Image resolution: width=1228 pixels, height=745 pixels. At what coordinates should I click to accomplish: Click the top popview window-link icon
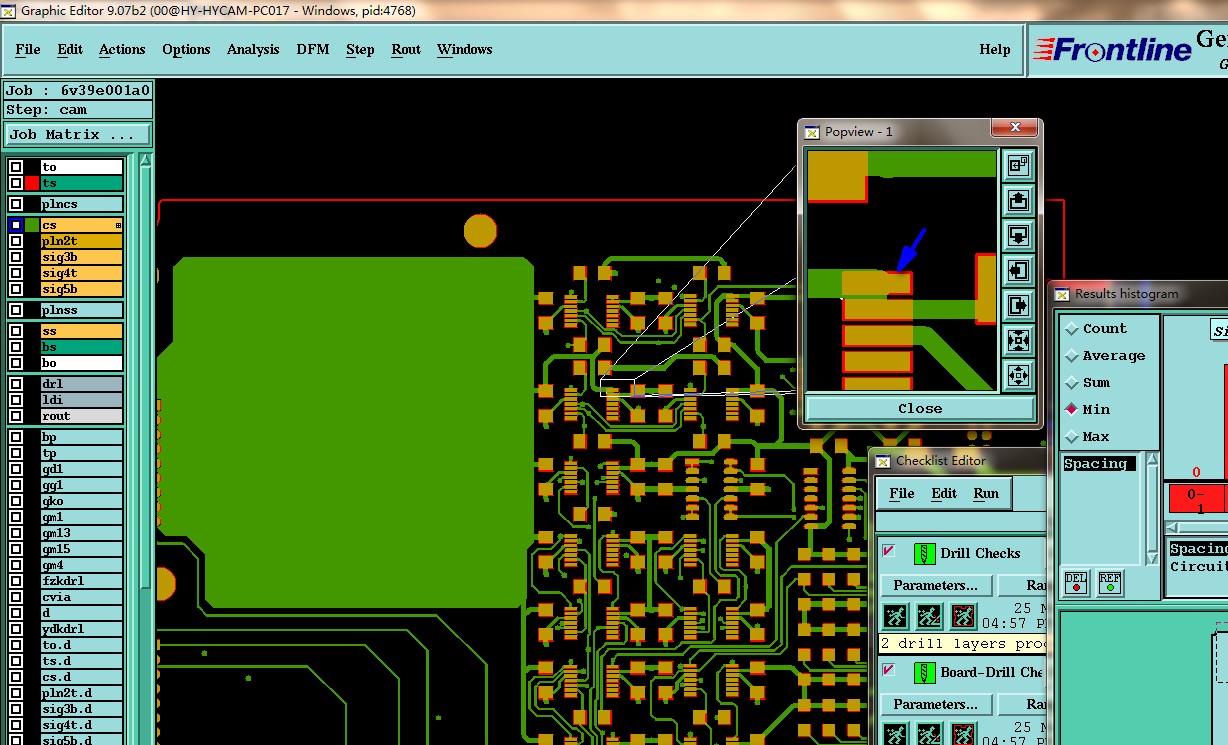coord(1018,165)
